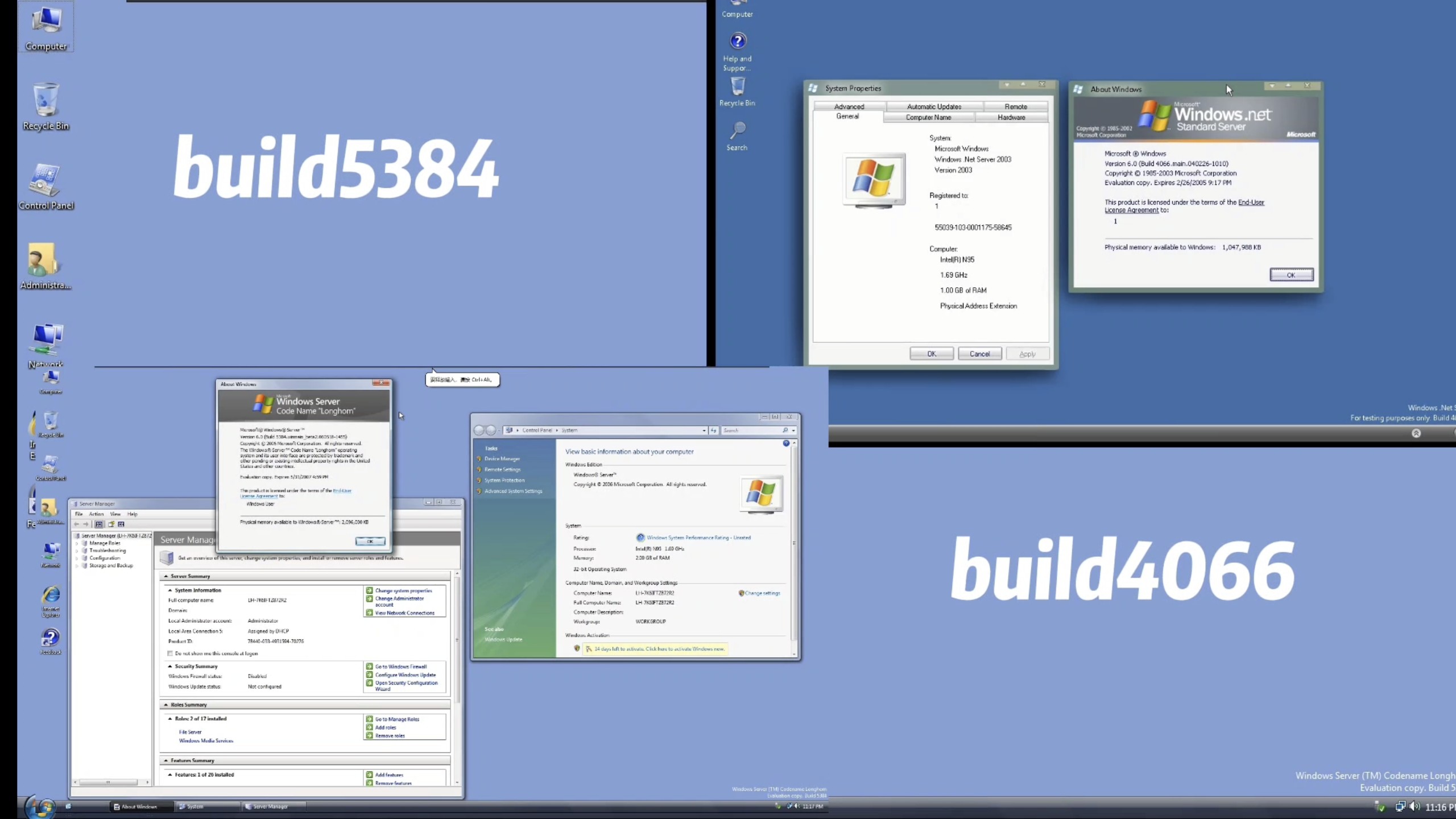Screen dimensions: 1456x819
Task: Open End-User License Agreement link in .net About dialog
Action: pos(1184,206)
